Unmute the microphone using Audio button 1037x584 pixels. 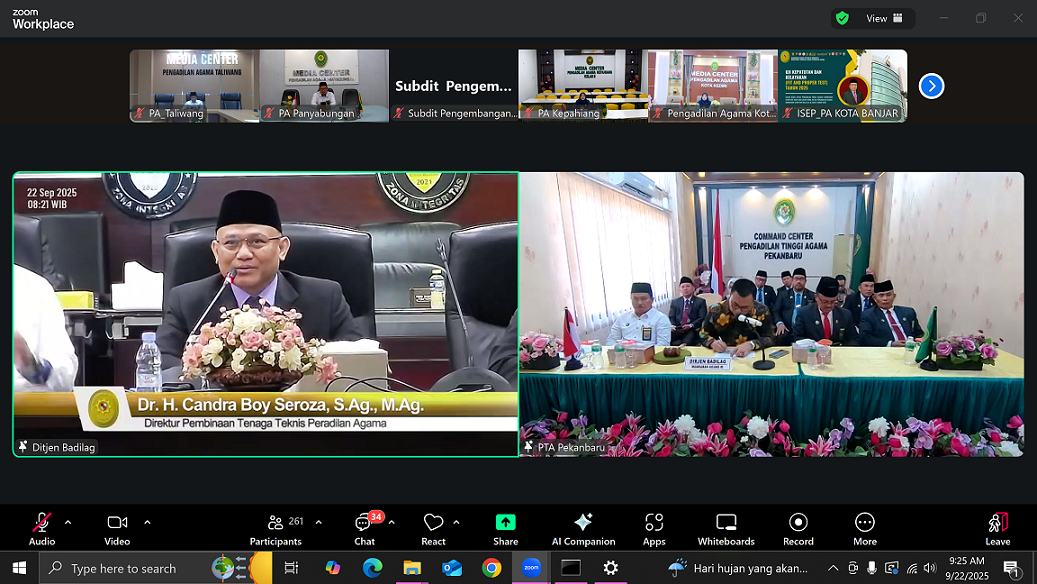tap(42, 527)
